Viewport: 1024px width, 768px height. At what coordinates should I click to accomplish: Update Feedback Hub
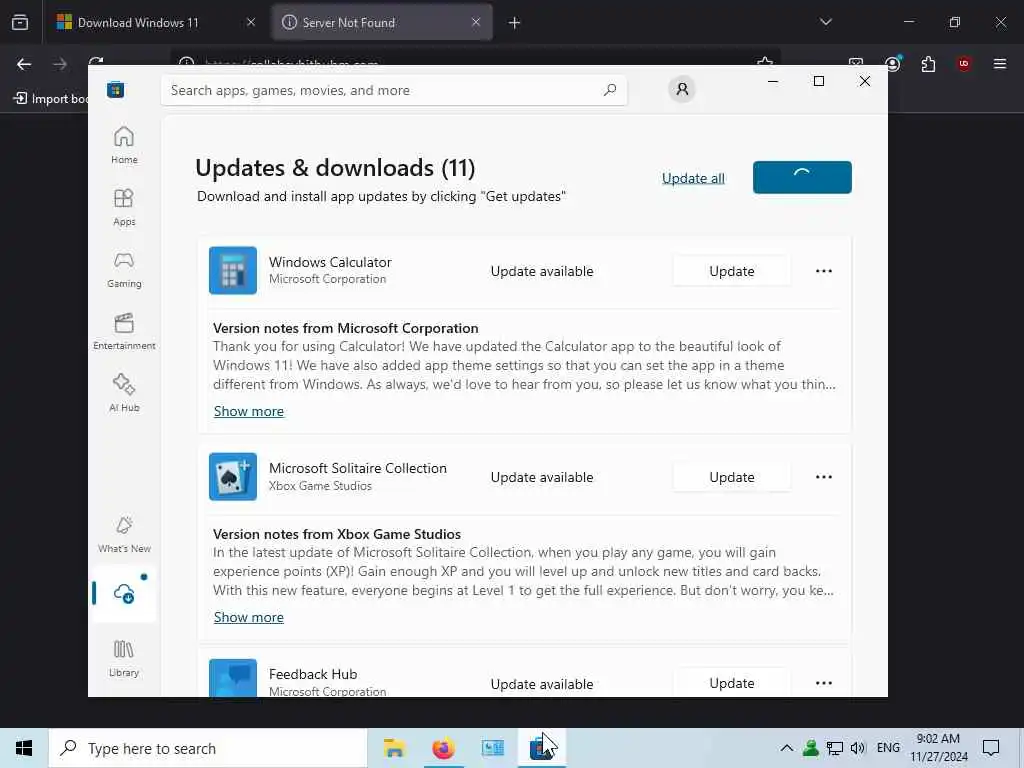pyautogui.click(x=731, y=683)
